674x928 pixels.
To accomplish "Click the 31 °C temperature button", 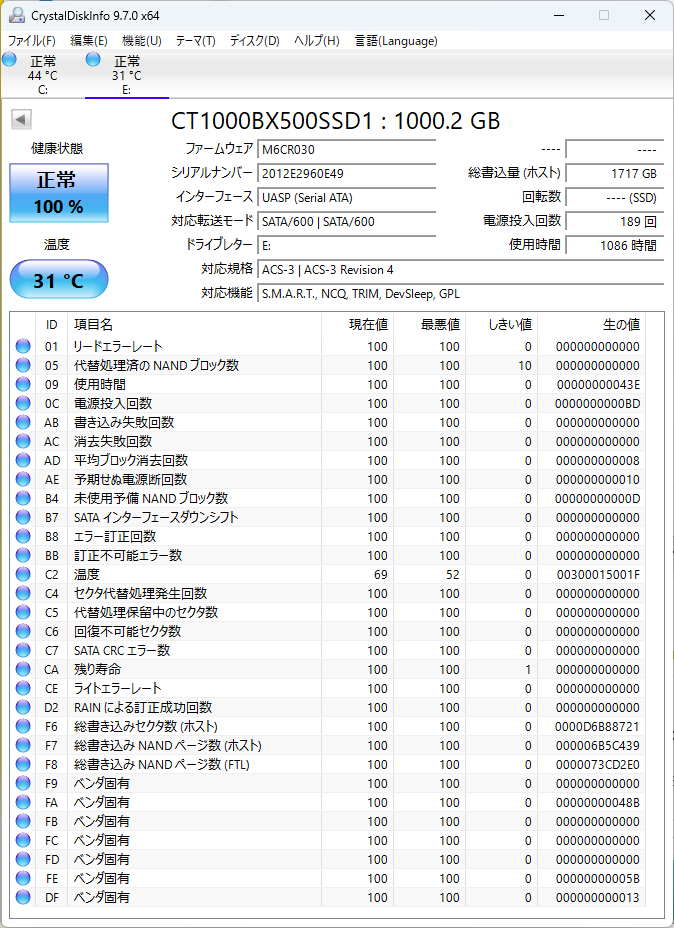I will pos(59,279).
